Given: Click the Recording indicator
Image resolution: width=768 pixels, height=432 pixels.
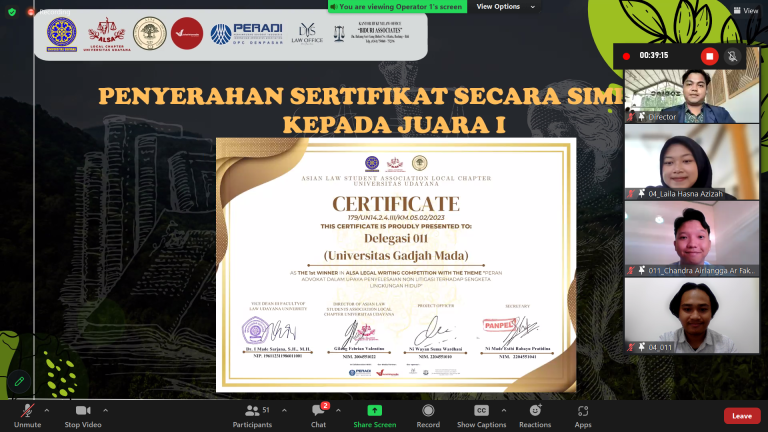Looking at the screenshot, I should tap(49, 12).
